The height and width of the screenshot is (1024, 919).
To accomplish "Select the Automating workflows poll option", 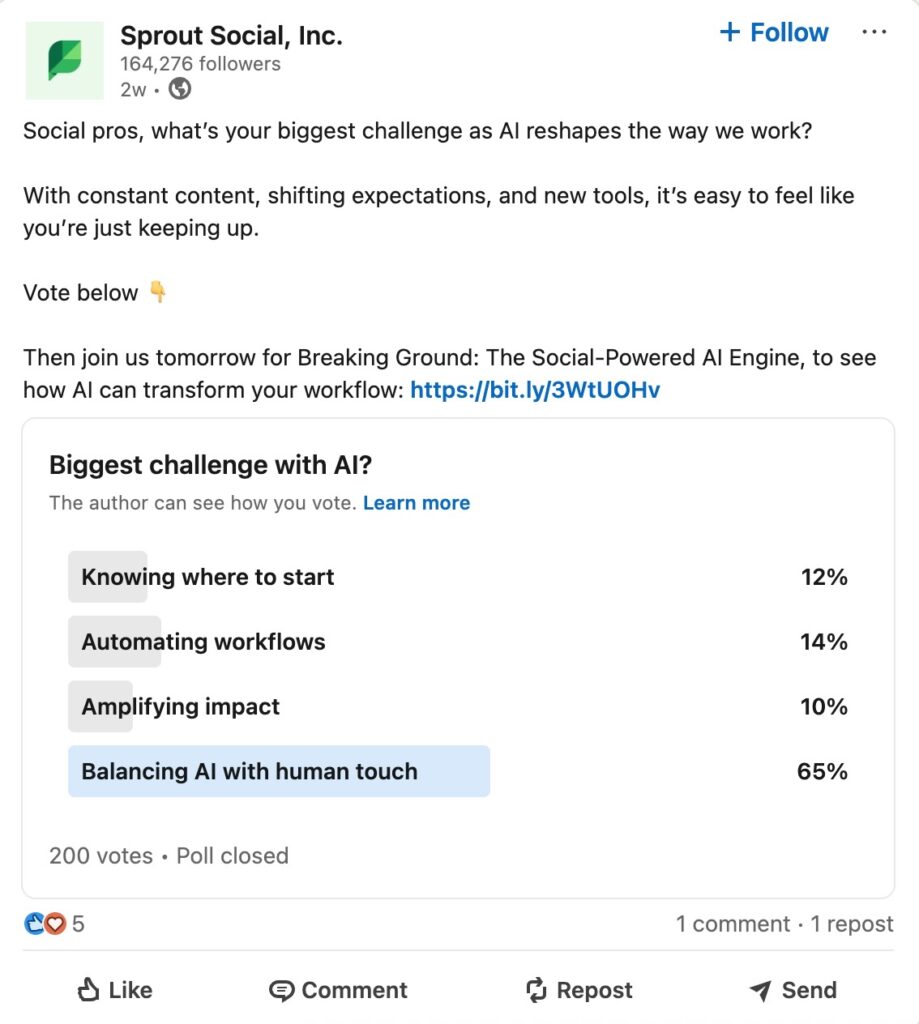I will 202,642.
